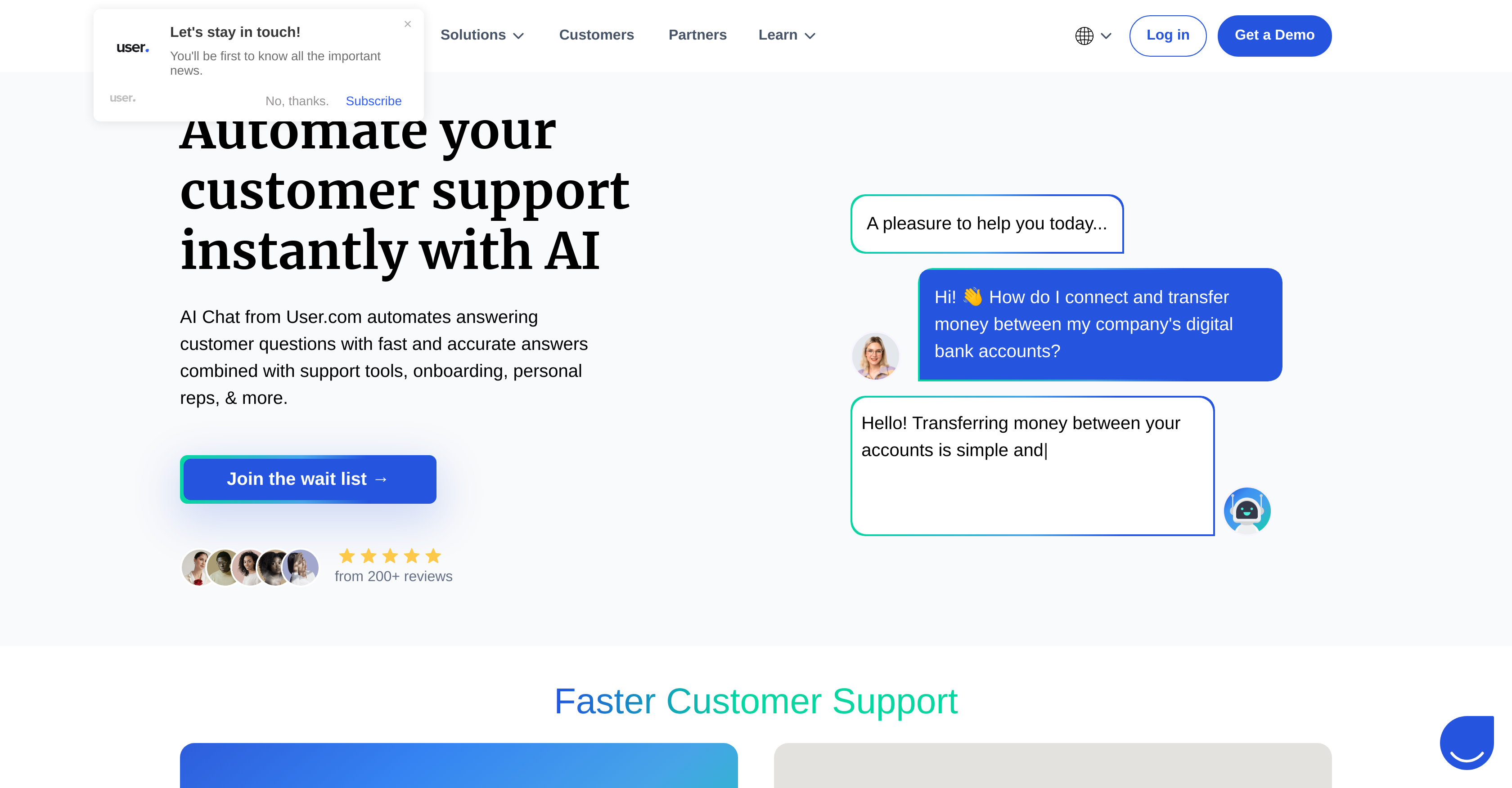Click the Subscribe link in popup
1512x788 pixels.
pyautogui.click(x=373, y=100)
